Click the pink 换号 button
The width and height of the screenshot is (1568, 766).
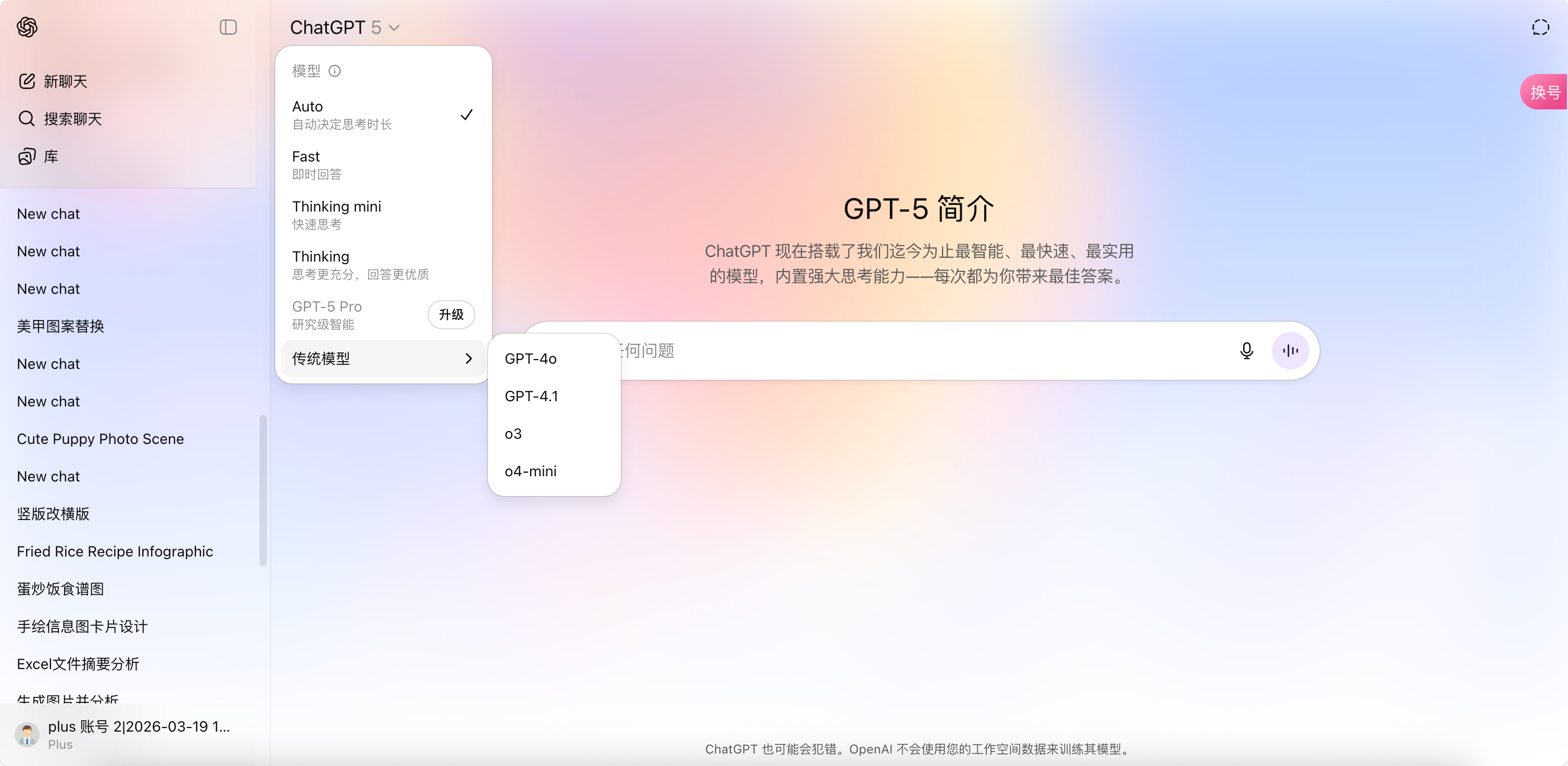click(1545, 92)
